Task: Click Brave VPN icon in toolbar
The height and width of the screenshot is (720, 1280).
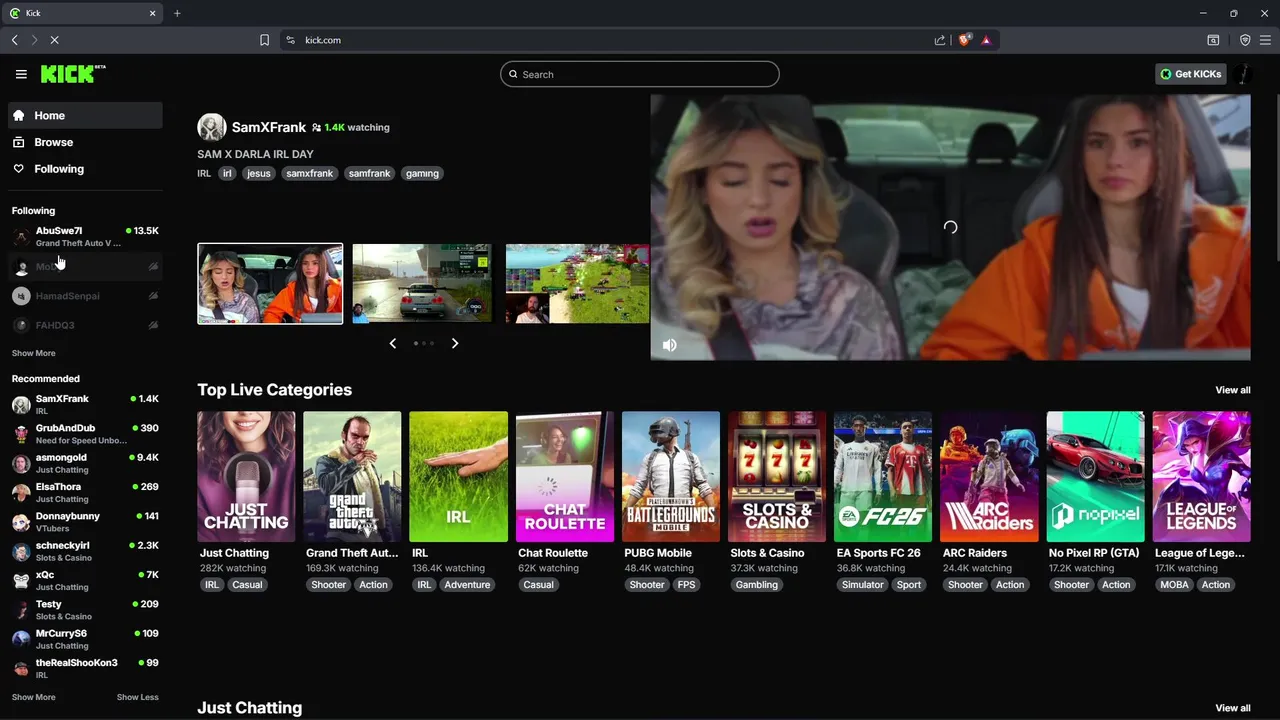Action: [1245, 40]
